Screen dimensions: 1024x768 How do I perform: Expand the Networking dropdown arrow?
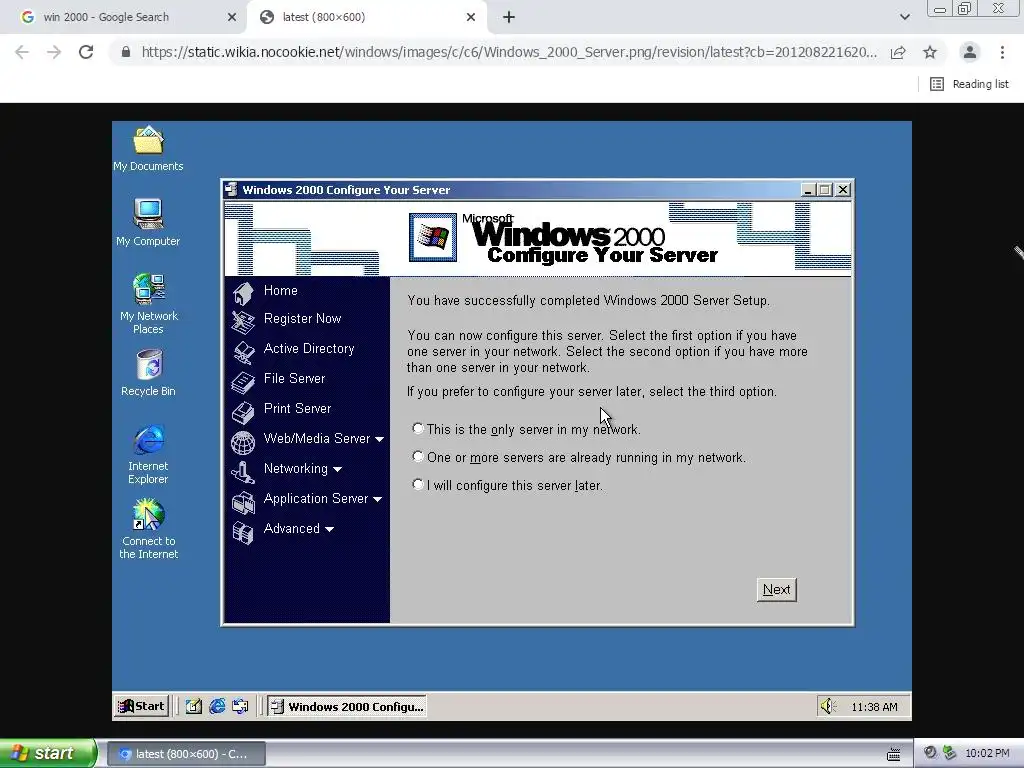338,470
